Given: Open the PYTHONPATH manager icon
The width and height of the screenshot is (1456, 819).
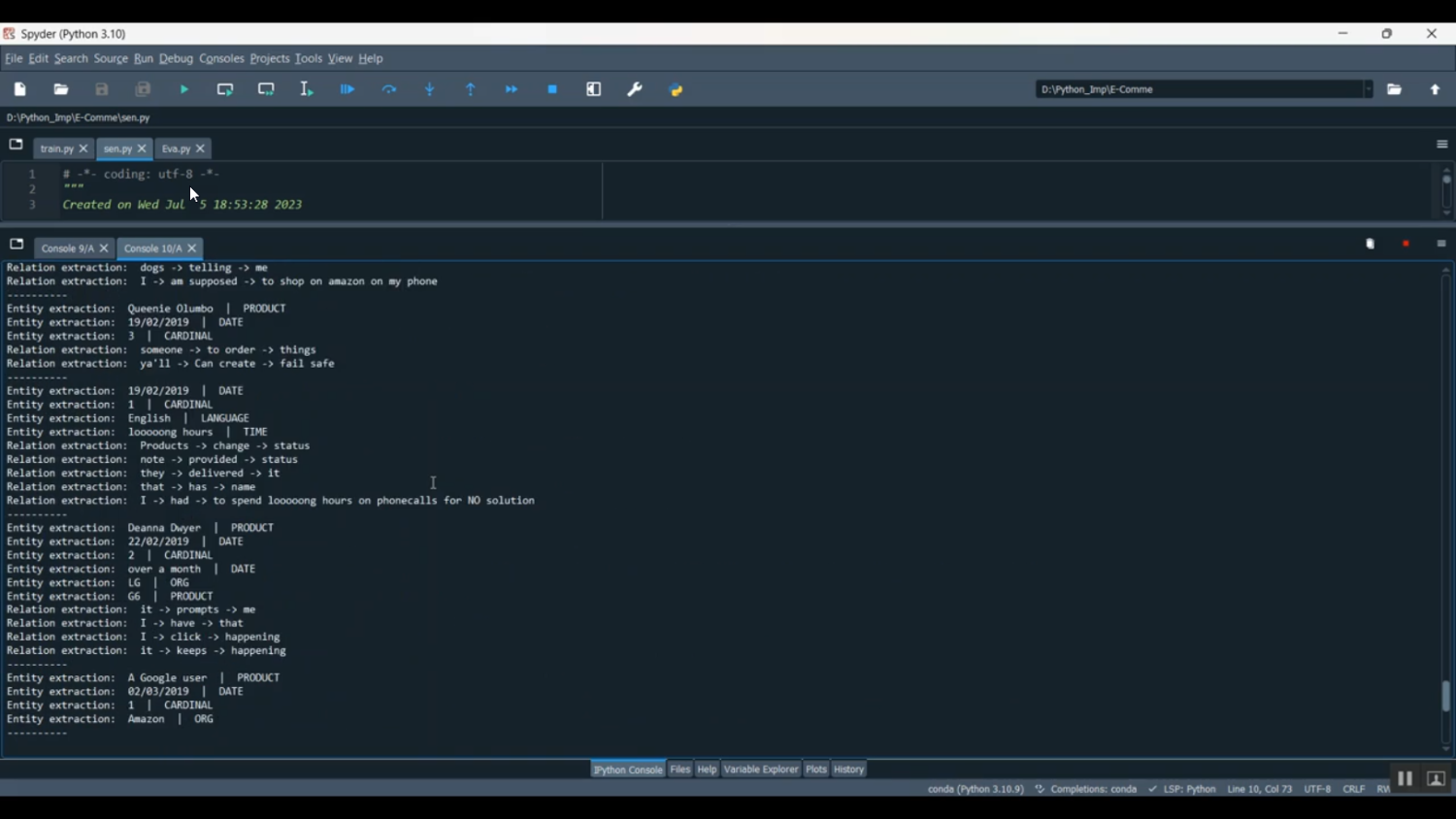Looking at the screenshot, I should point(677,89).
